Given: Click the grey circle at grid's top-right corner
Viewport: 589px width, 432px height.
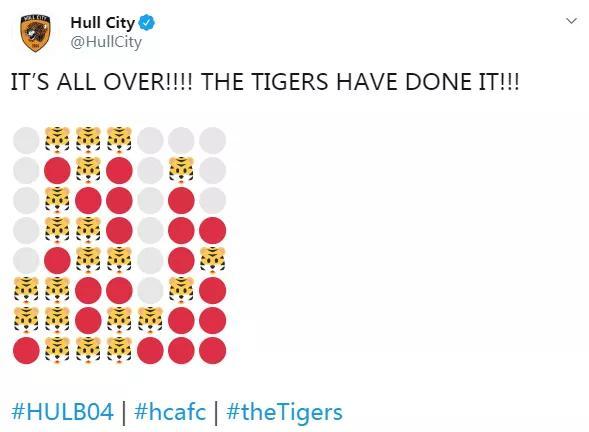Looking at the screenshot, I should point(213,140).
